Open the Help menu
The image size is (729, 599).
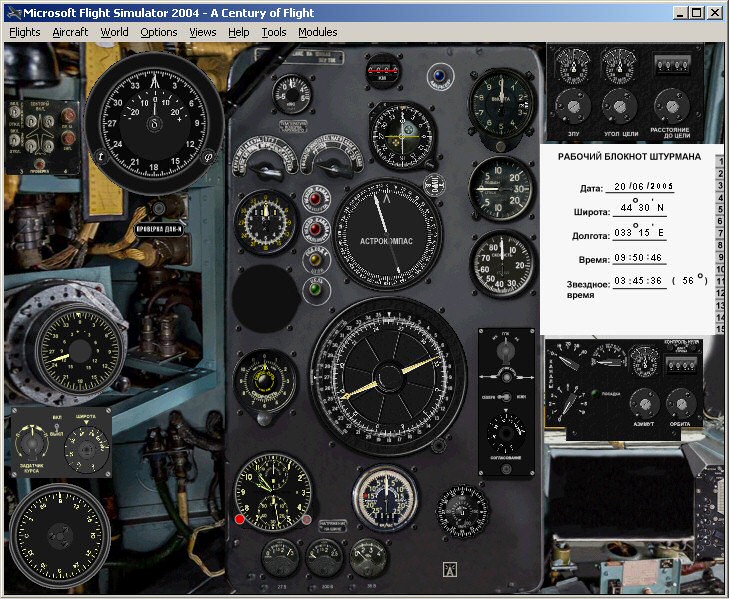point(239,32)
